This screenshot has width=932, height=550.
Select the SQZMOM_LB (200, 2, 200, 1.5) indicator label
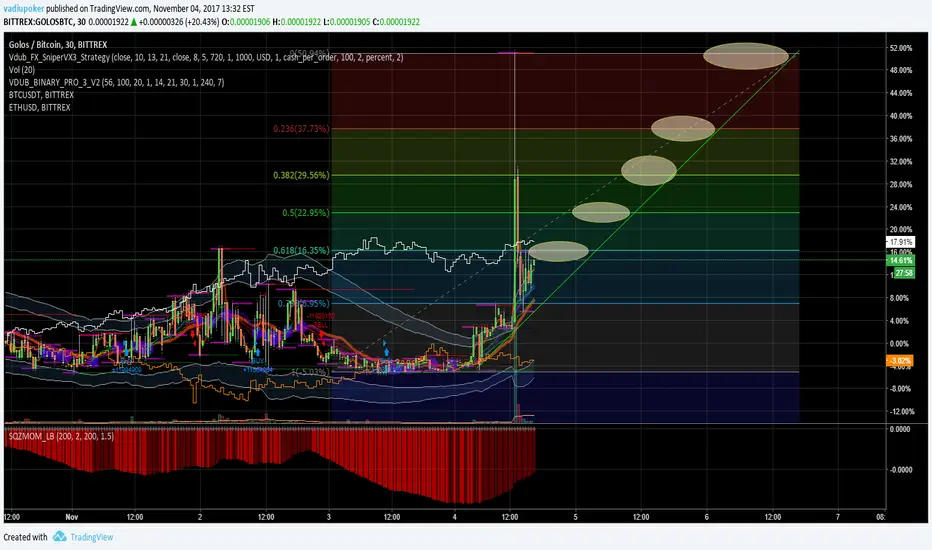click(61, 436)
